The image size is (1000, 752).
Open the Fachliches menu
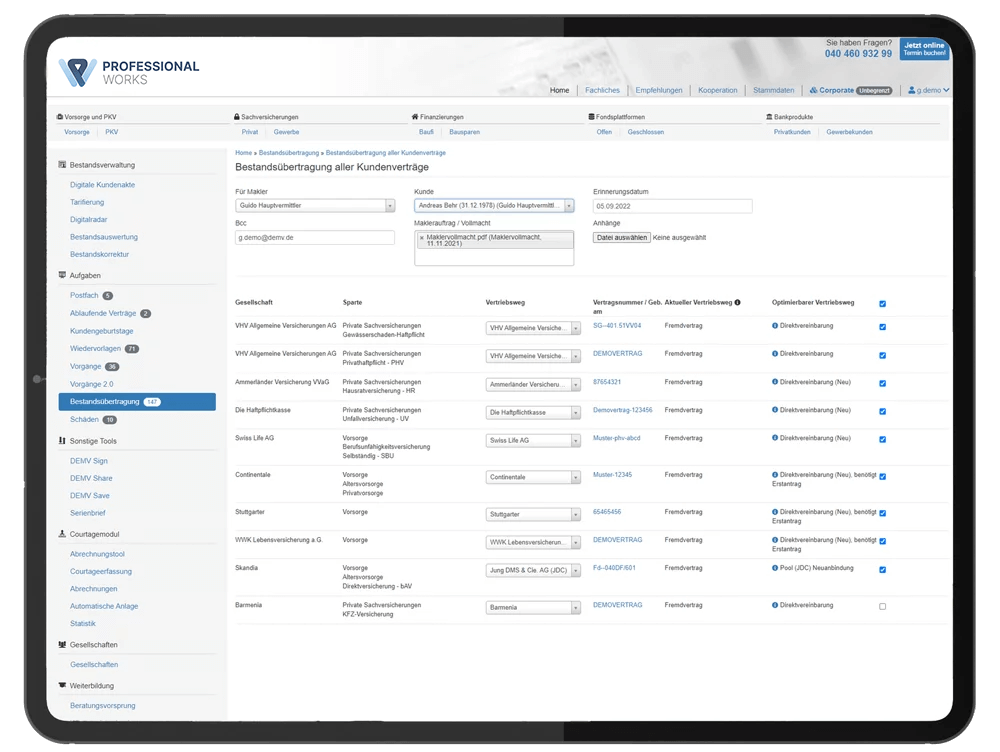pyautogui.click(x=602, y=91)
